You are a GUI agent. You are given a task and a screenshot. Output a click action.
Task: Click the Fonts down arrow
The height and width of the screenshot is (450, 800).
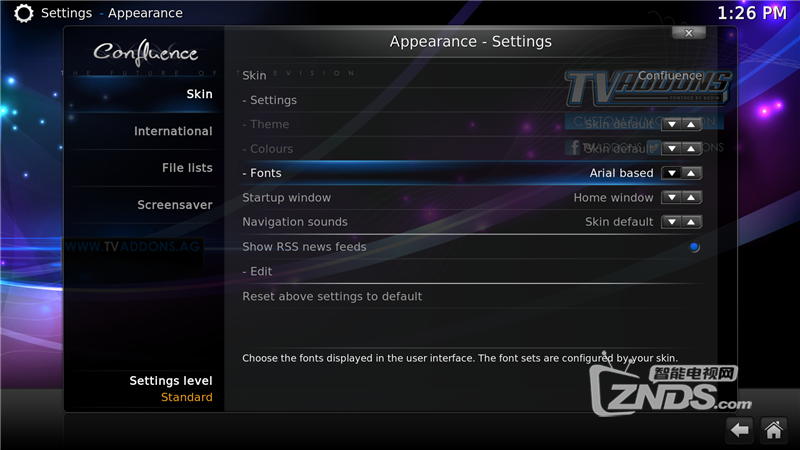point(671,173)
